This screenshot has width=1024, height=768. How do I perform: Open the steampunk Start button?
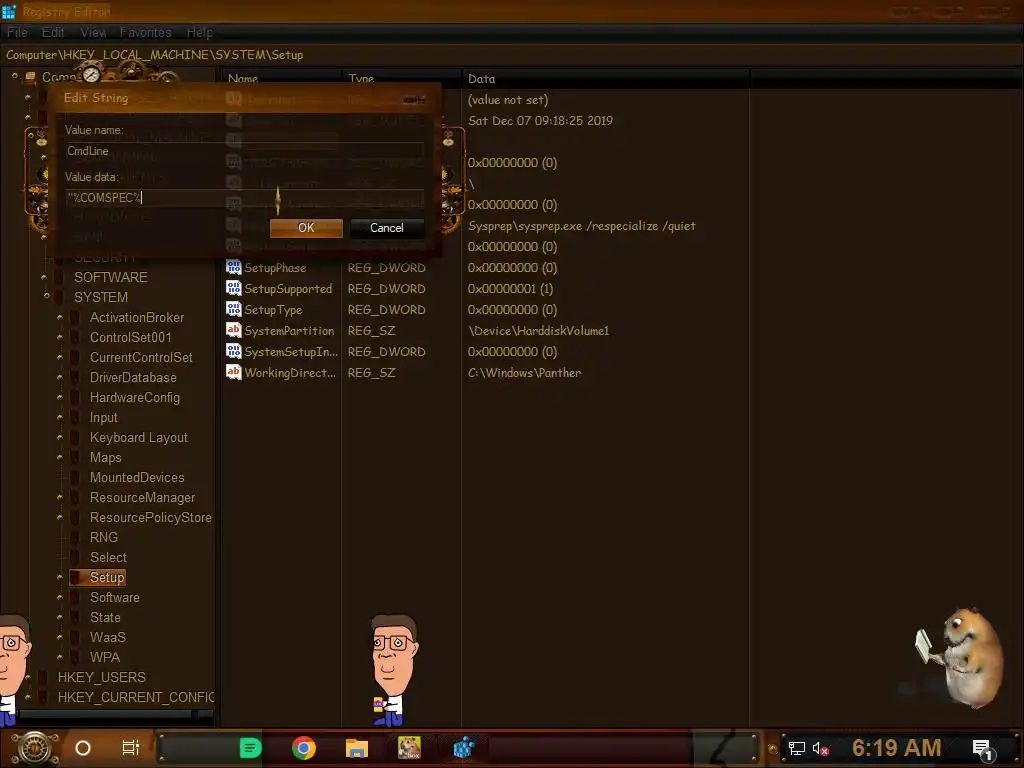[35, 748]
